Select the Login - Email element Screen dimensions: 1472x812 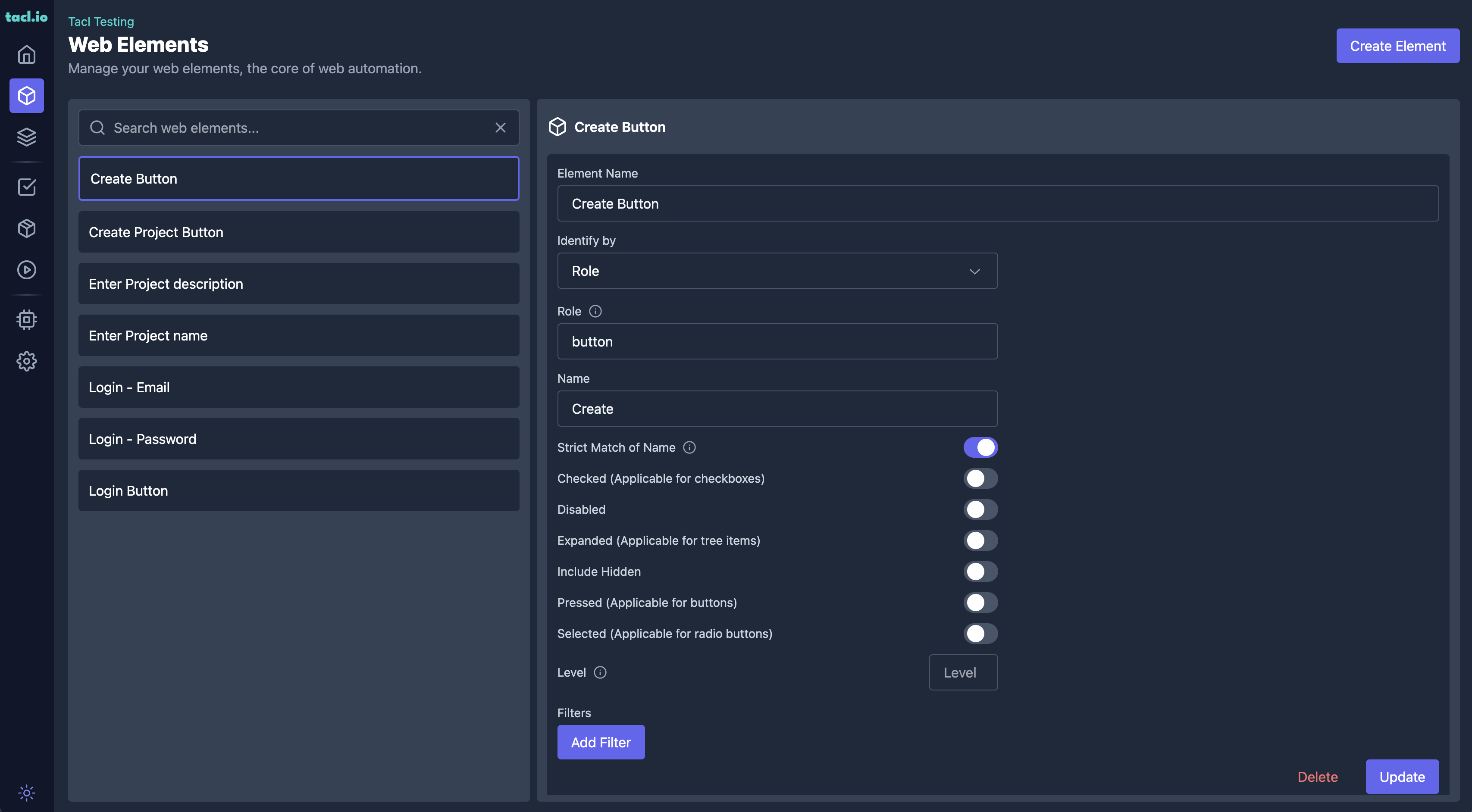click(299, 387)
